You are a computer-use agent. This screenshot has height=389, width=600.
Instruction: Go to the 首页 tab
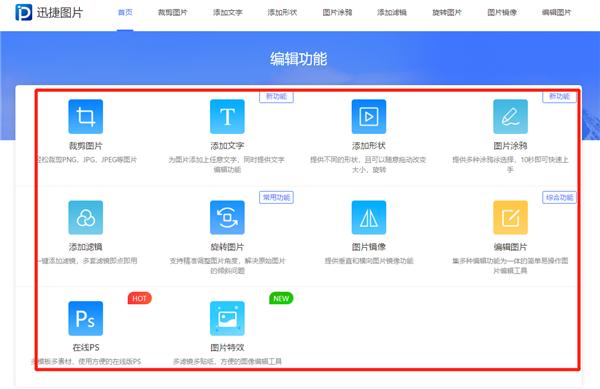coord(125,13)
